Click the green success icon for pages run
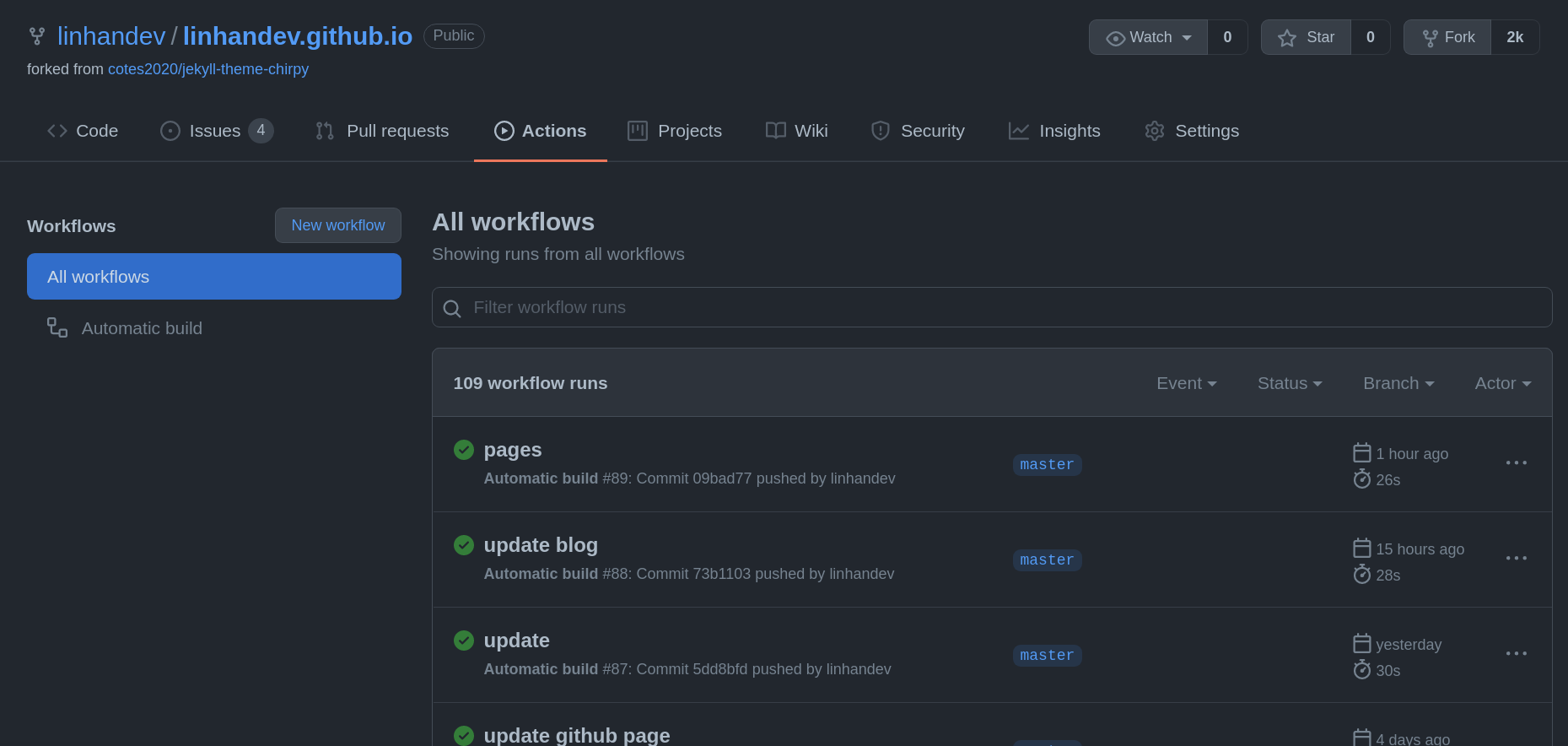 (464, 450)
